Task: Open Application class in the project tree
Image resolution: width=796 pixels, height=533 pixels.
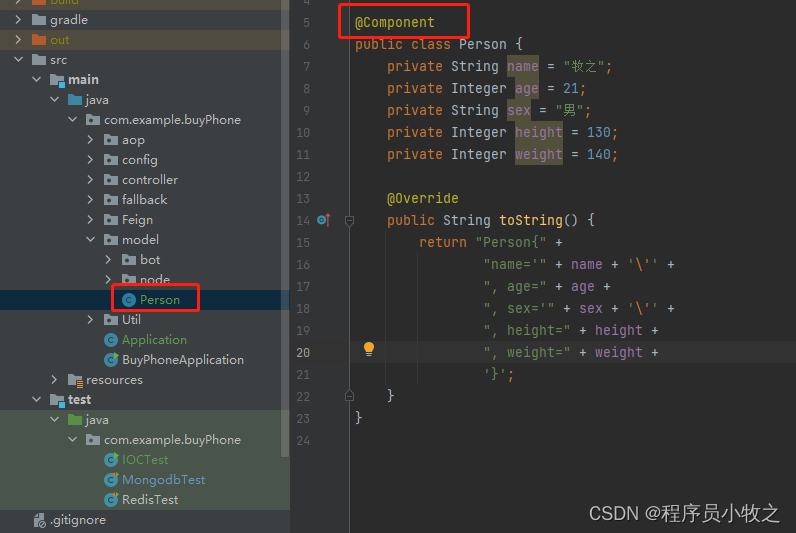Action: pyautogui.click(x=154, y=340)
